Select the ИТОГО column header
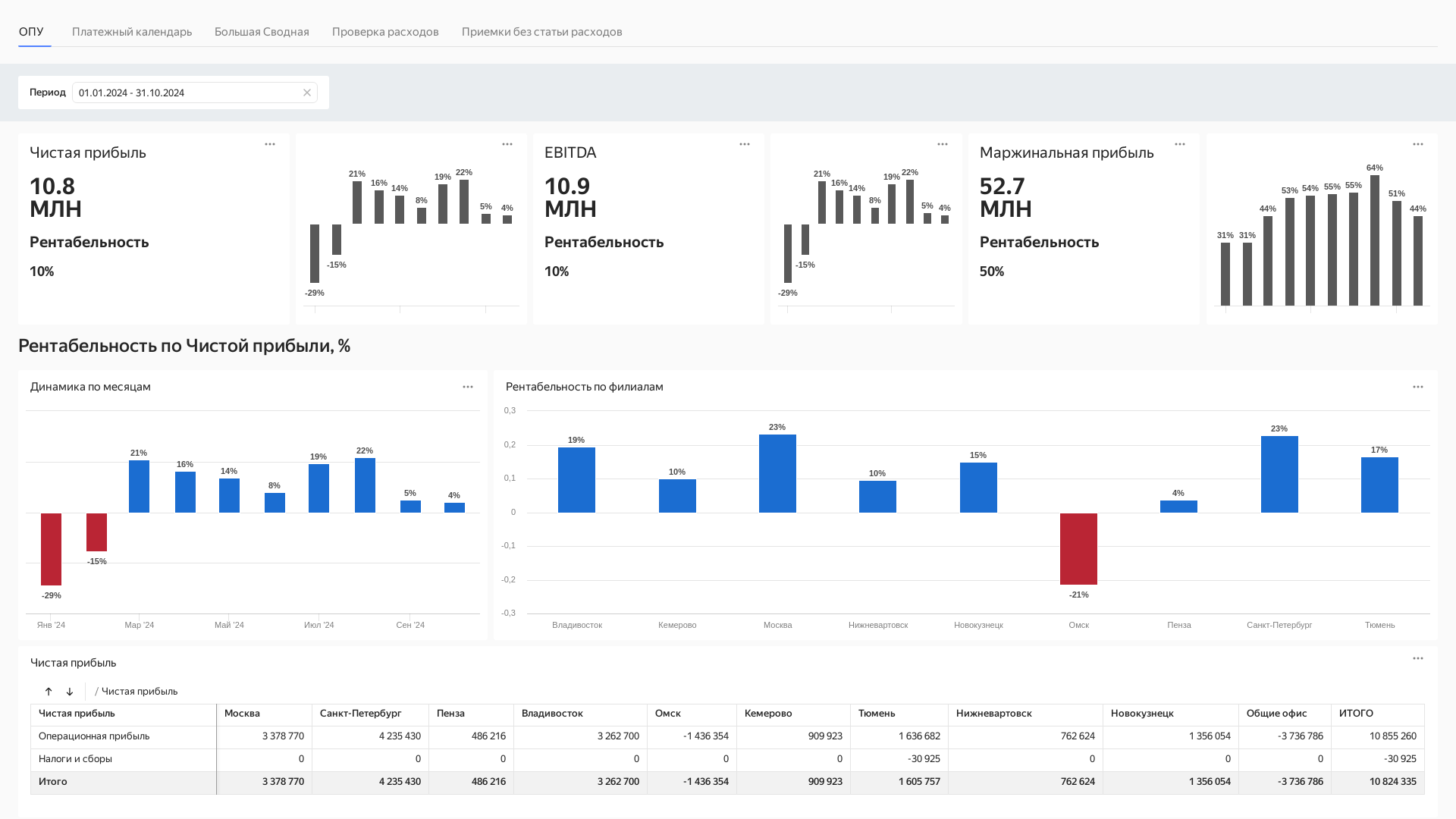The height and width of the screenshot is (819, 1456). click(1377, 714)
